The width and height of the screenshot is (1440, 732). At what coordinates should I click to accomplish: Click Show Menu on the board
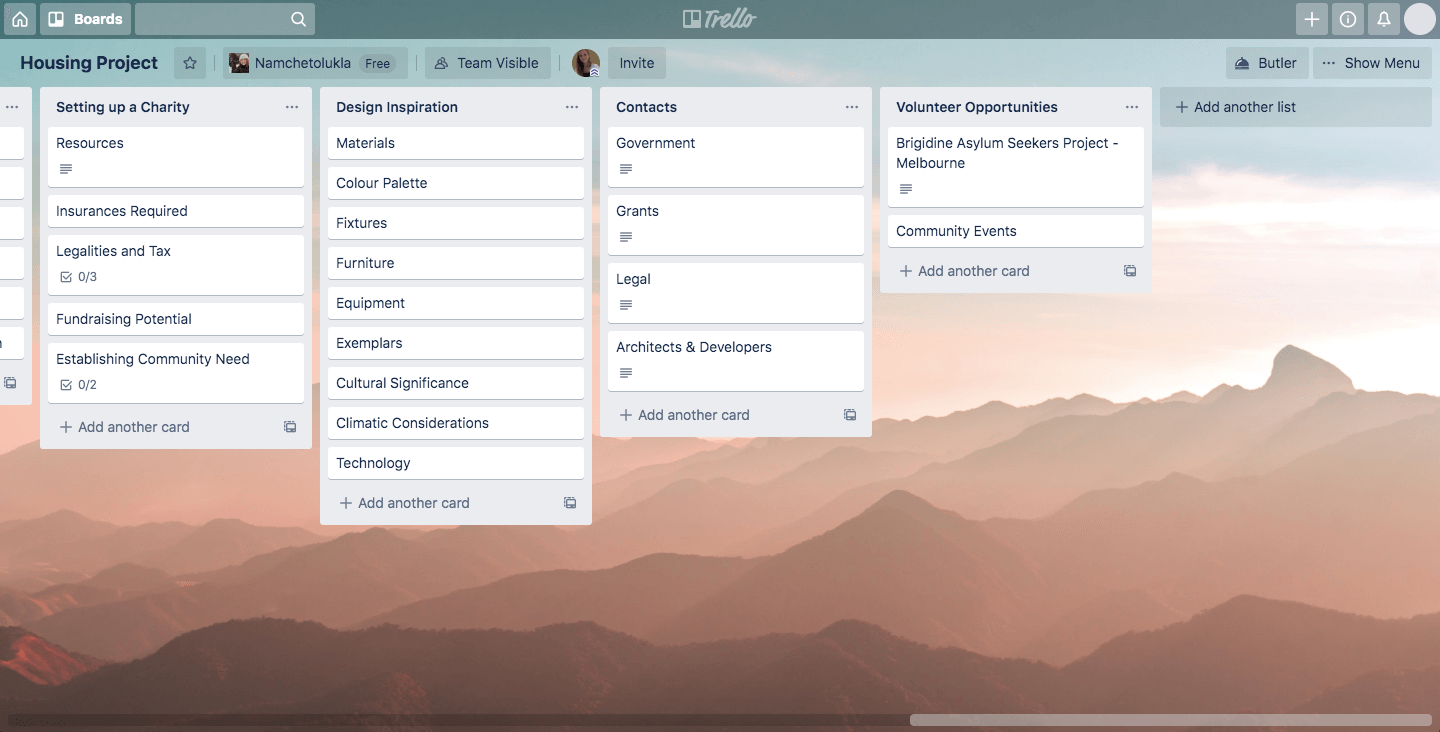coord(1370,63)
